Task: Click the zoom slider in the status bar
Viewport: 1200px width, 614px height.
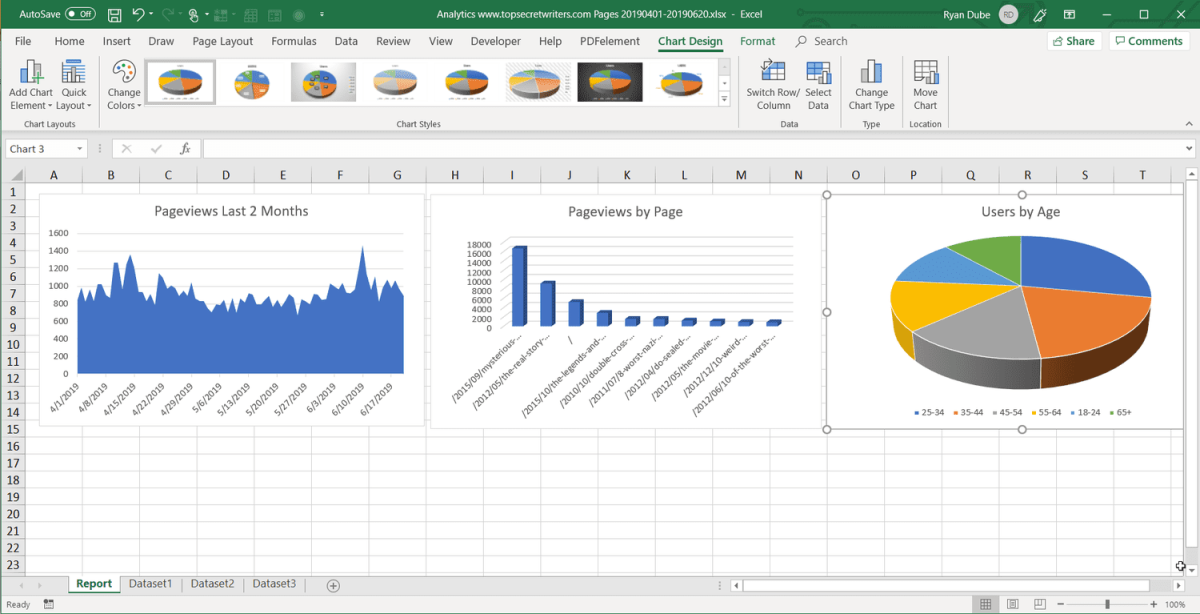Action: click(1106, 605)
